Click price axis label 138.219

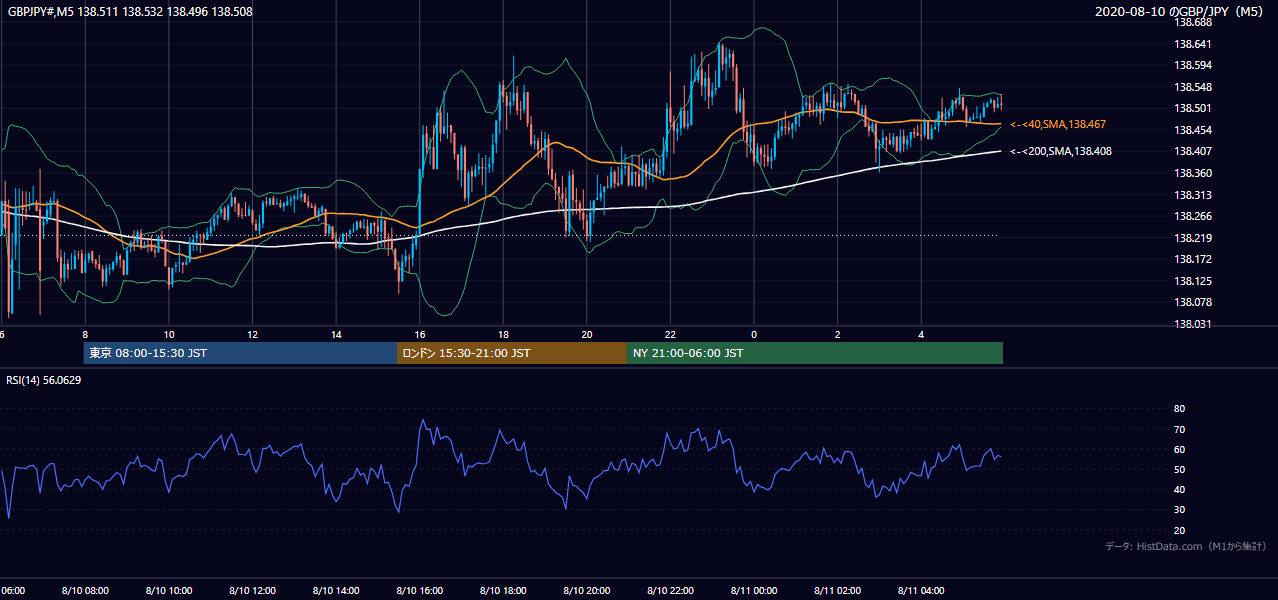click(1194, 239)
